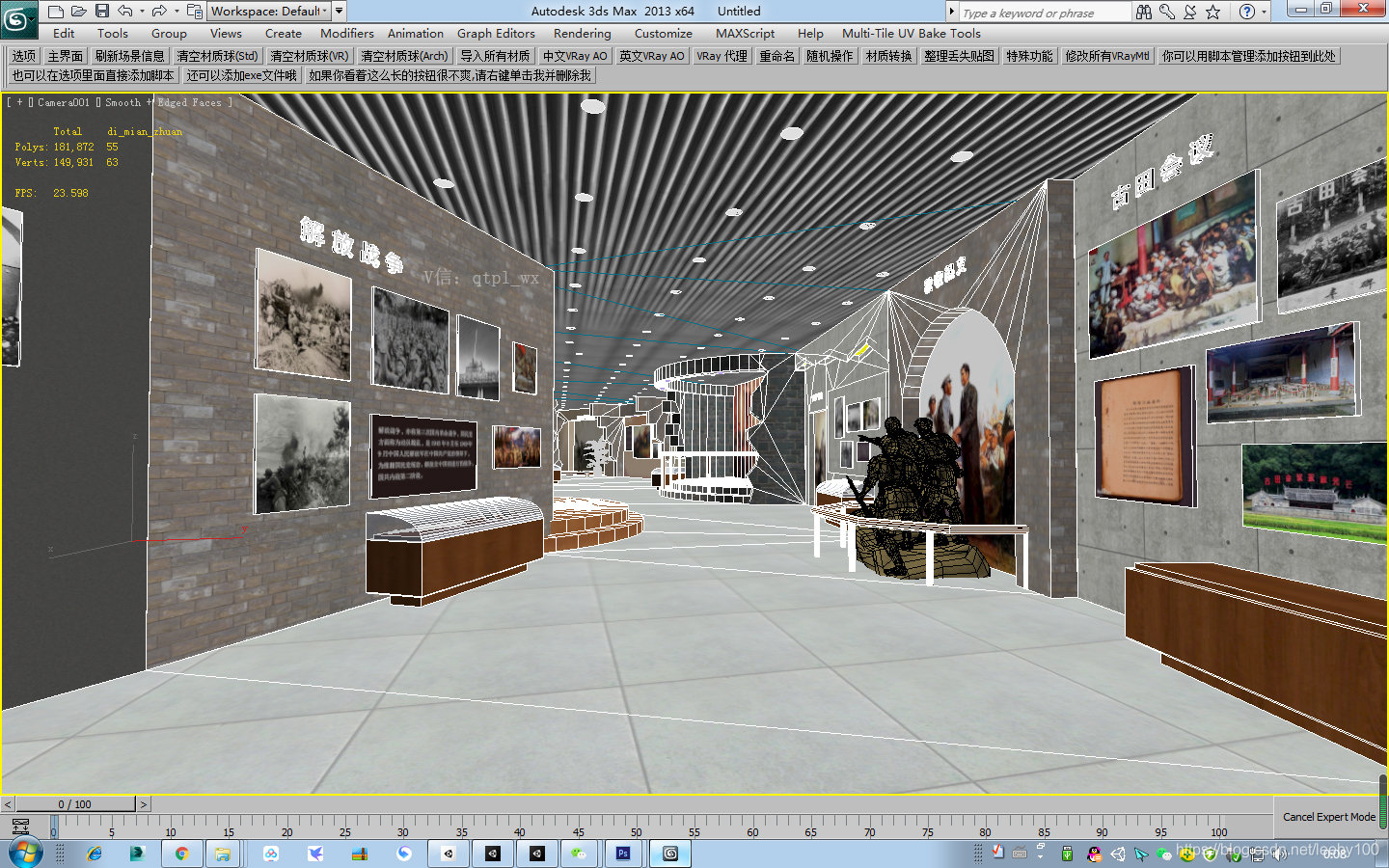Viewport: 1389px width, 868px height.
Task: Click the Undo icon
Action: [124, 11]
